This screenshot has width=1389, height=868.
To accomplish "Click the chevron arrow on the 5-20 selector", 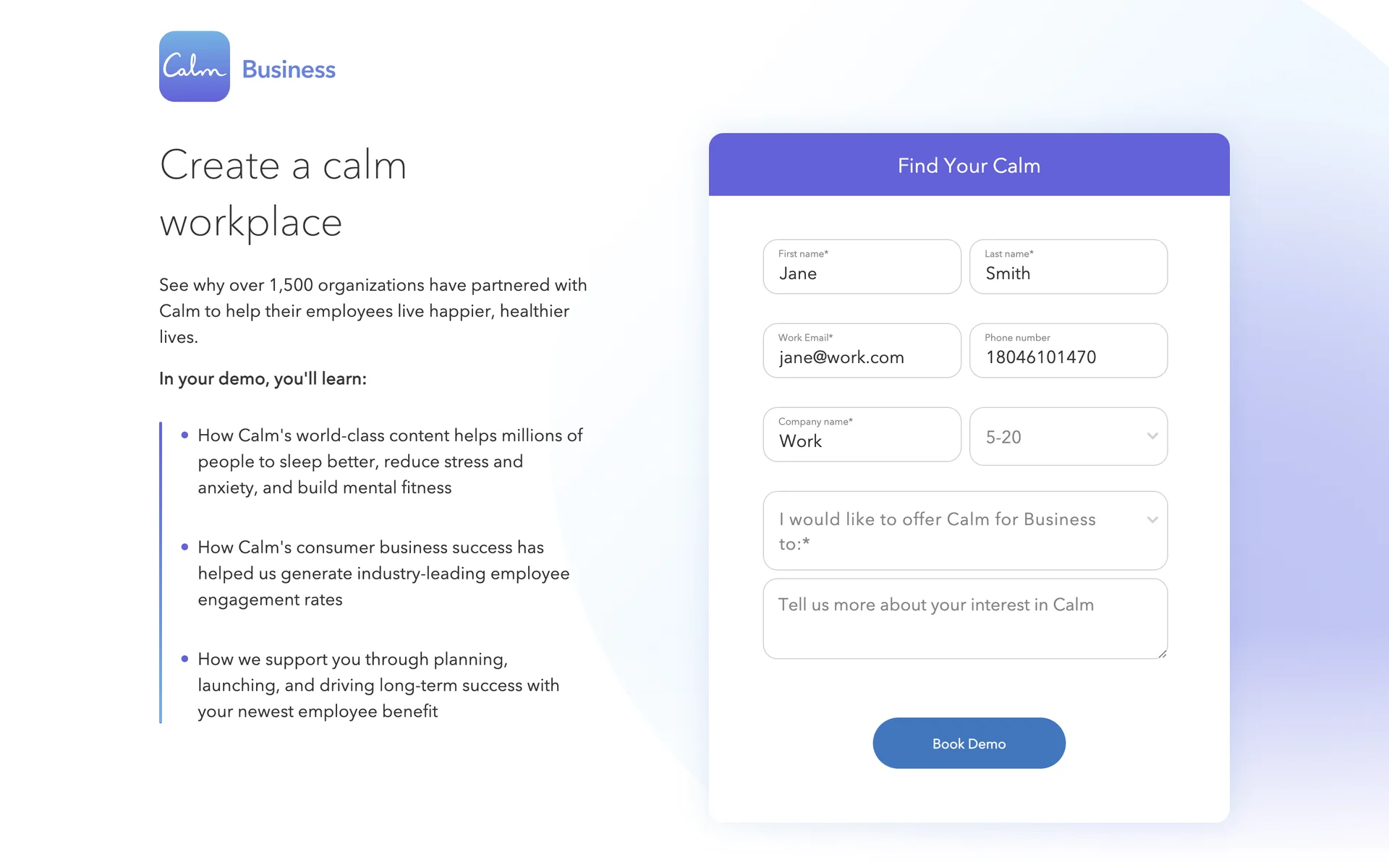I will (x=1152, y=436).
